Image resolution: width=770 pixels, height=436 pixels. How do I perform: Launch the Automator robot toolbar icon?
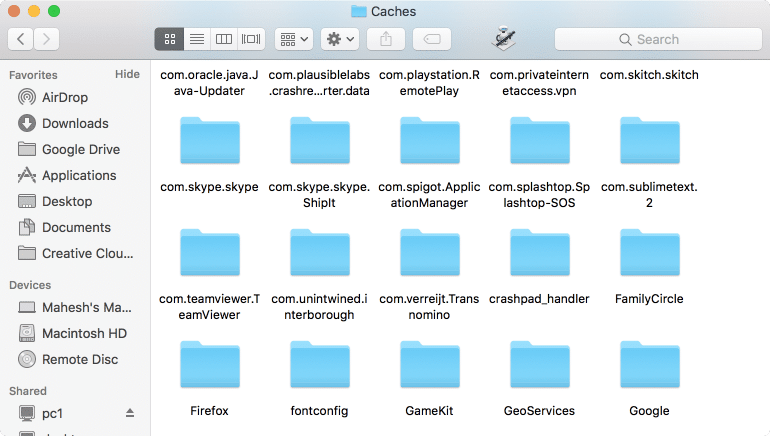pos(503,38)
